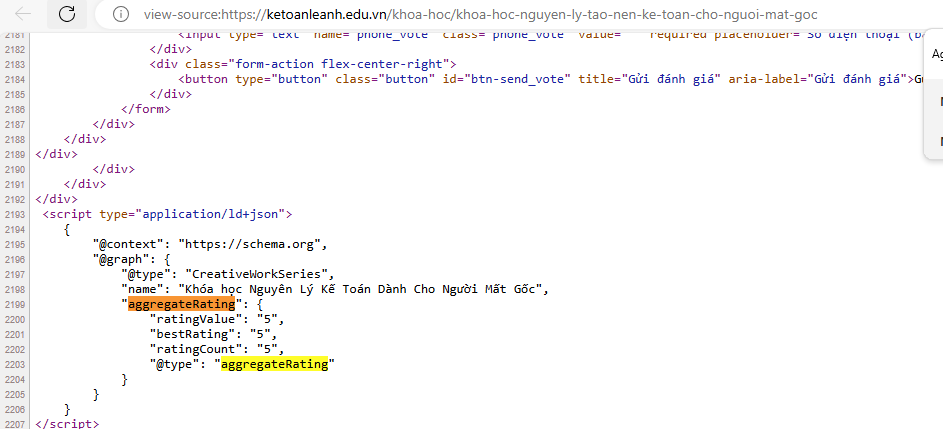Click the "ratingCount" property name
This screenshot has height=429, width=943.
point(195,349)
